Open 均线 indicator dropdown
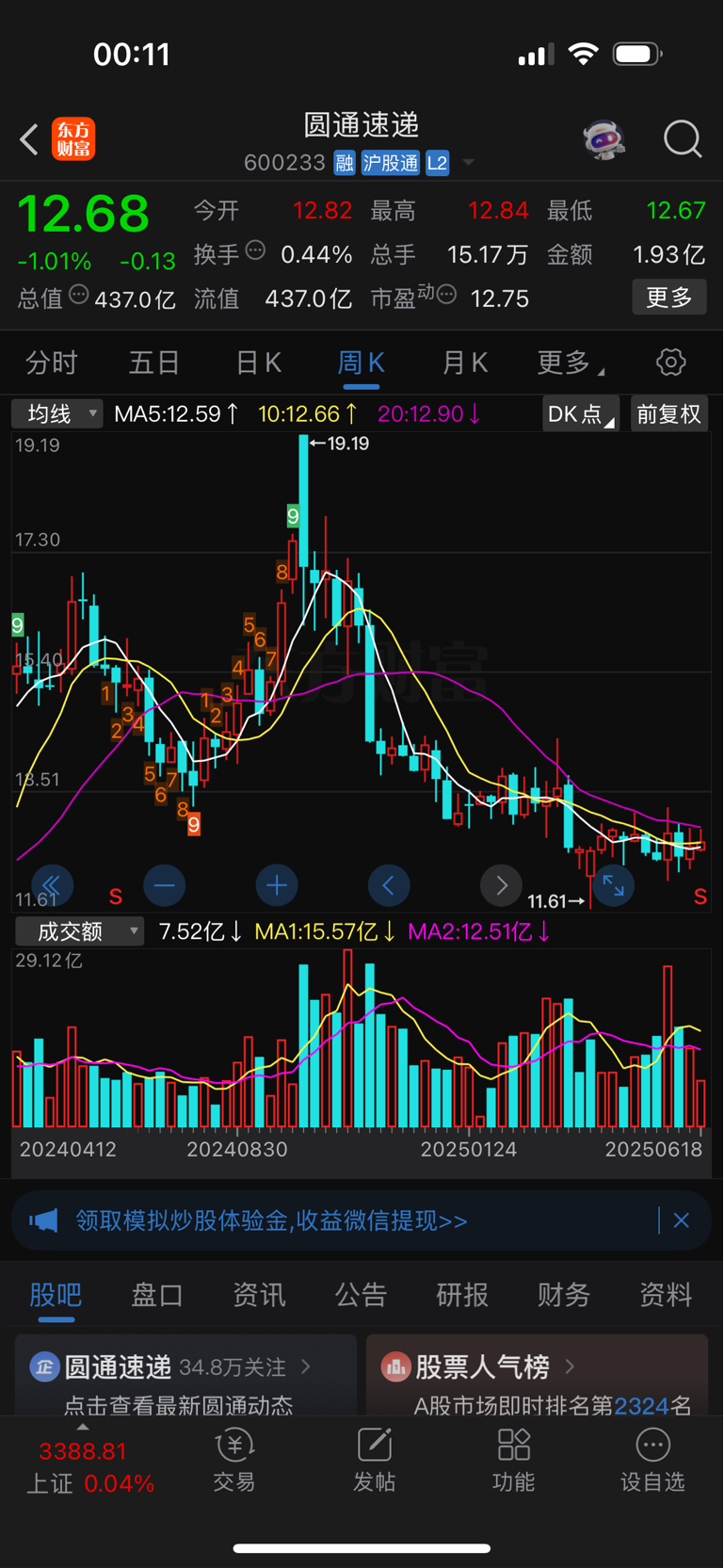724x1568 pixels. click(x=57, y=413)
